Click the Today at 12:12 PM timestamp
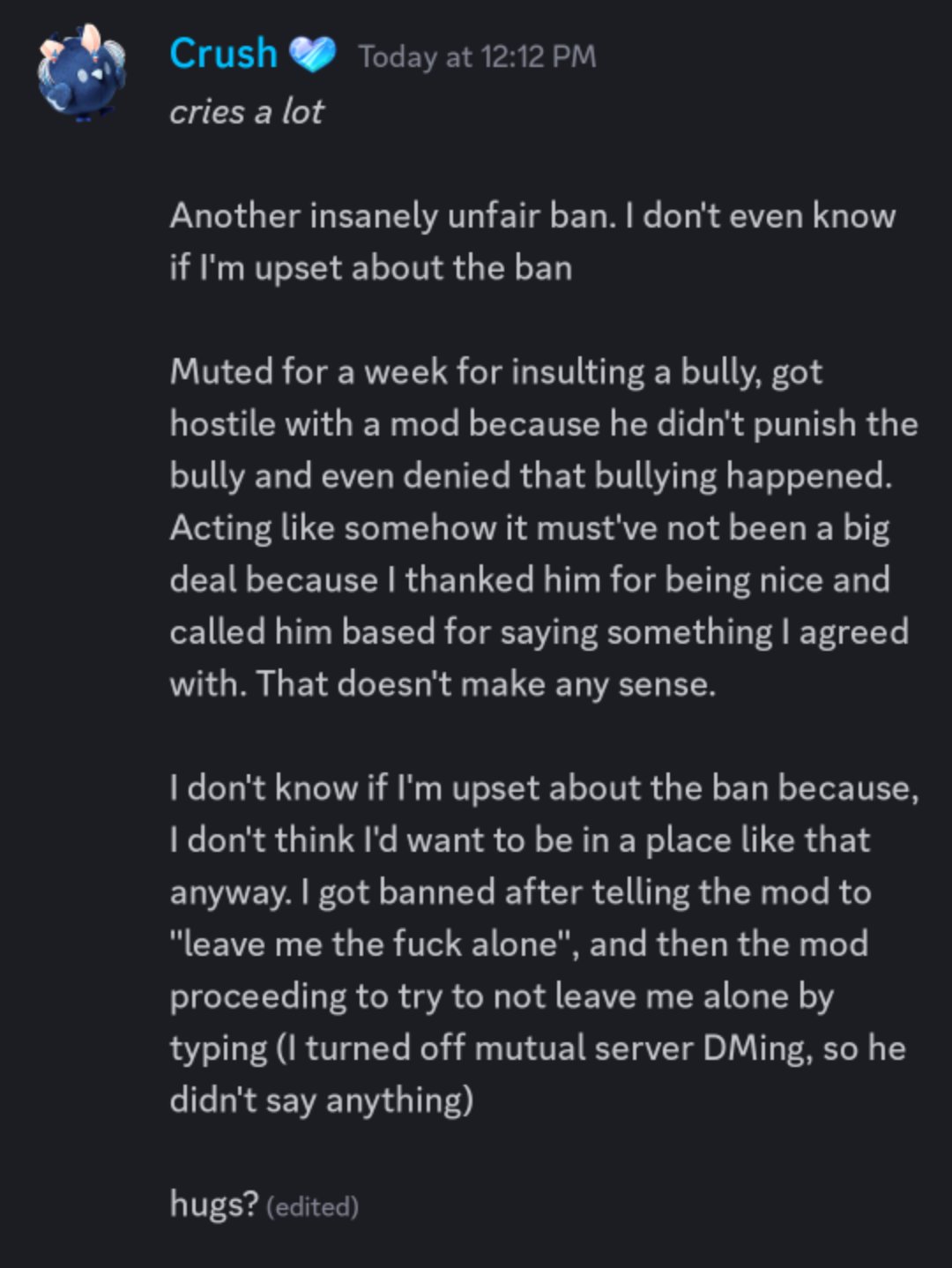 point(477,57)
